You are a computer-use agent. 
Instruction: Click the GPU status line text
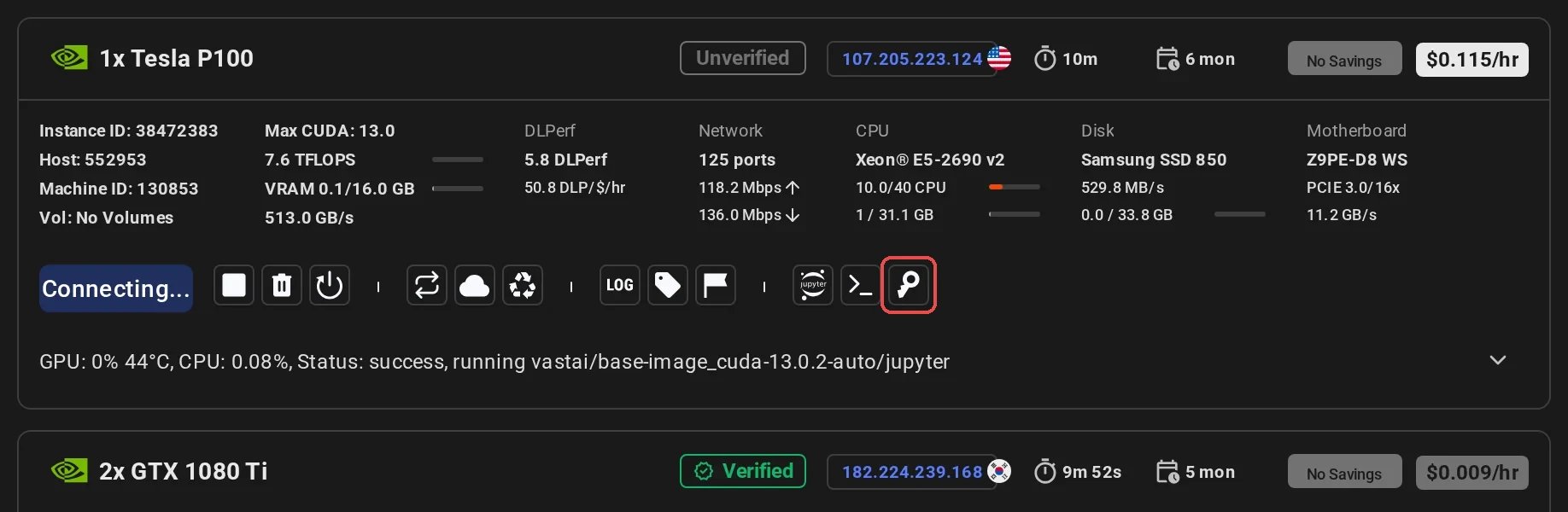click(494, 362)
